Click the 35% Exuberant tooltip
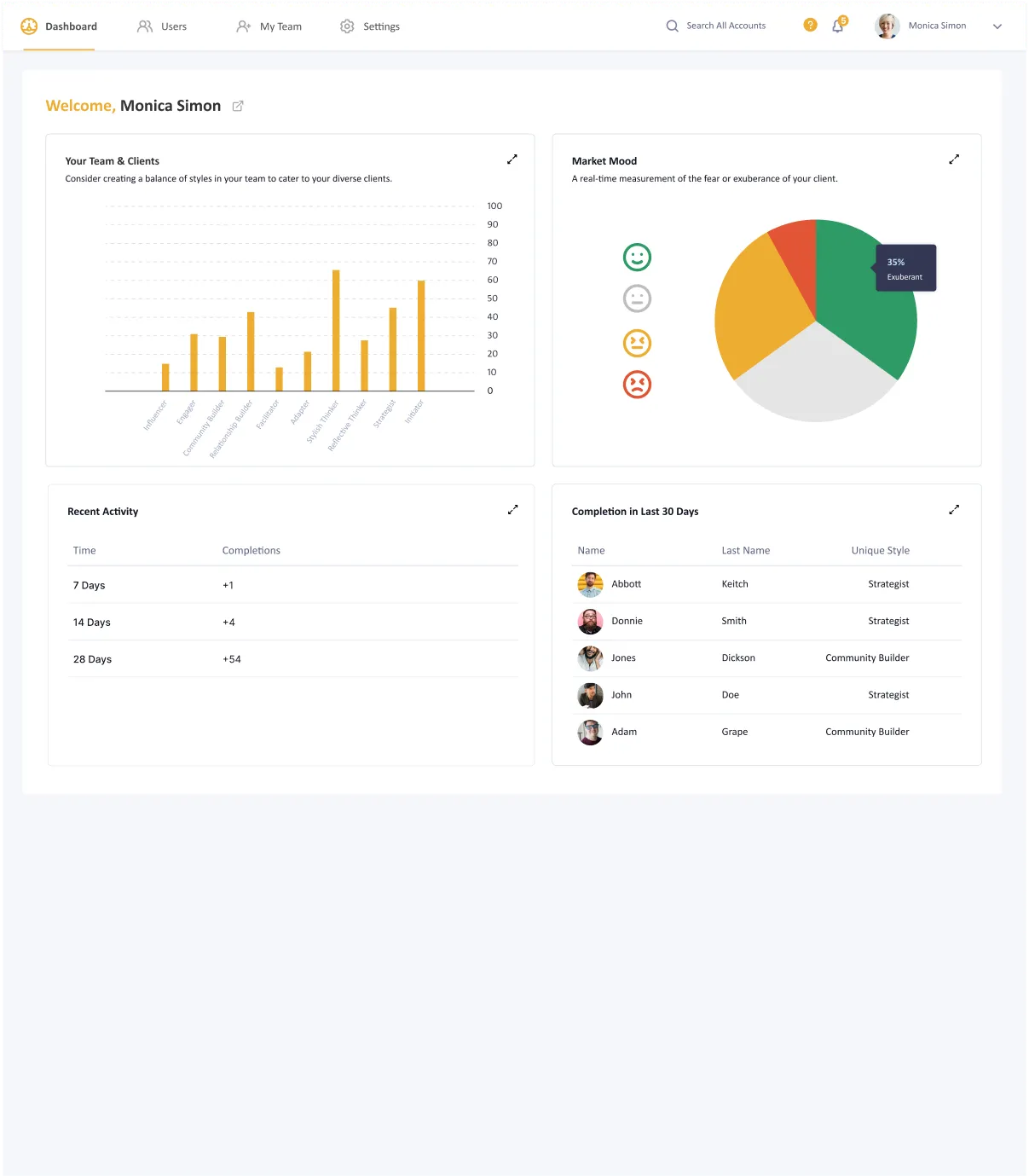The image size is (1029, 1176). tap(905, 268)
